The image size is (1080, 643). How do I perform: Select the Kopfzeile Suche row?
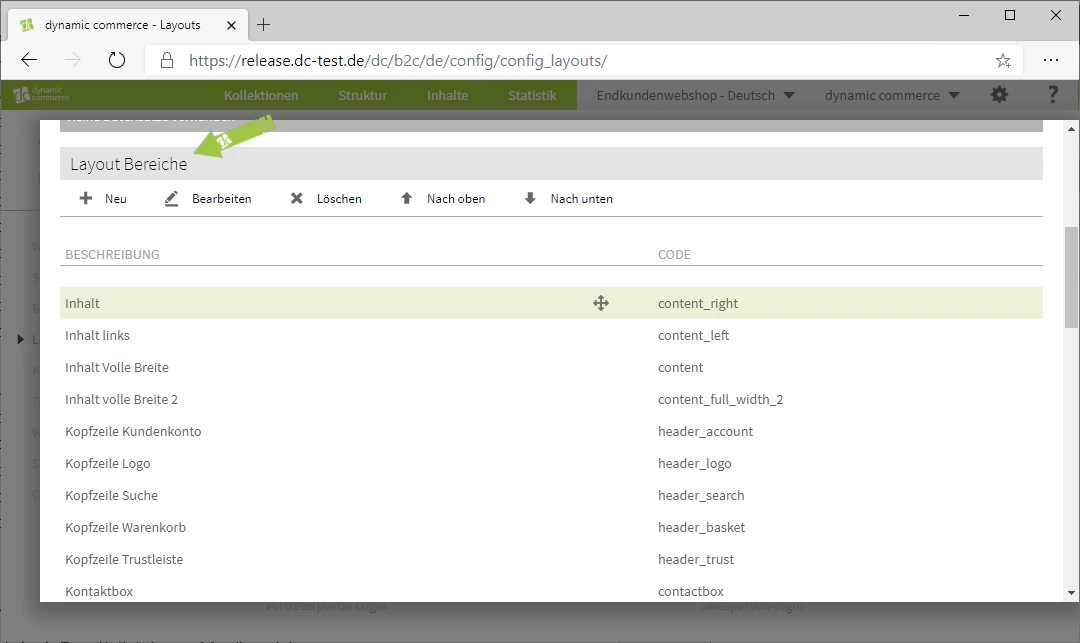[x=551, y=495]
